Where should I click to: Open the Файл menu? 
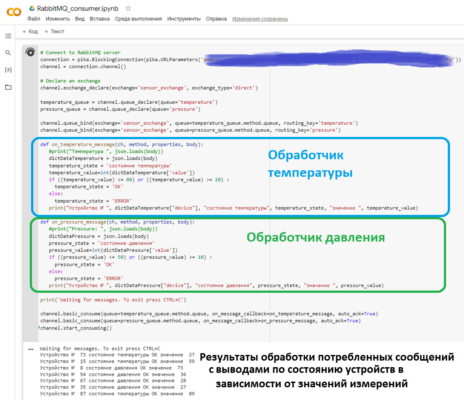pyautogui.click(x=34, y=19)
